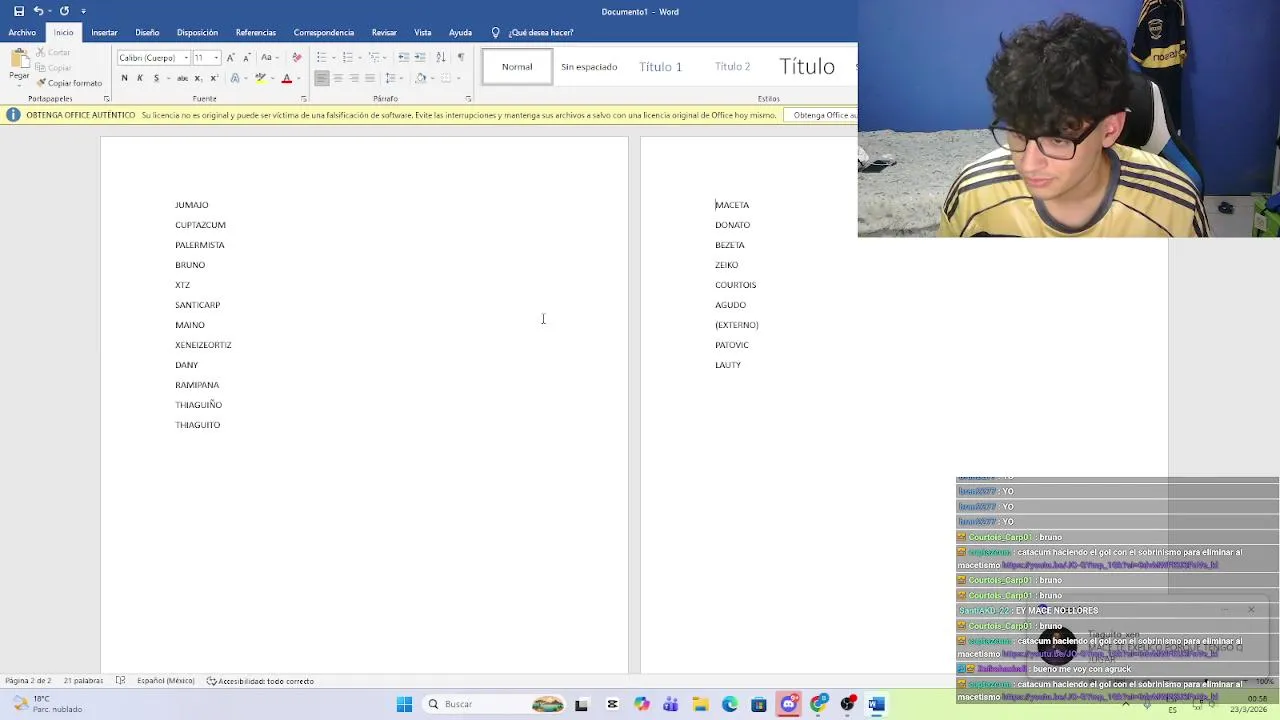The height and width of the screenshot is (720, 1280).
Task: Clear all formatting eraser icon
Action: click(x=297, y=57)
